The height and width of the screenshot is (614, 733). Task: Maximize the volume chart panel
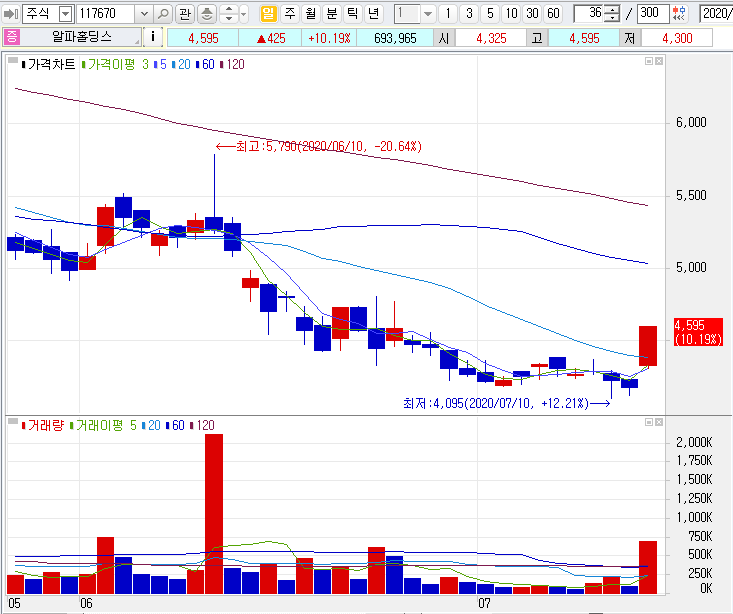coord(649,422)
